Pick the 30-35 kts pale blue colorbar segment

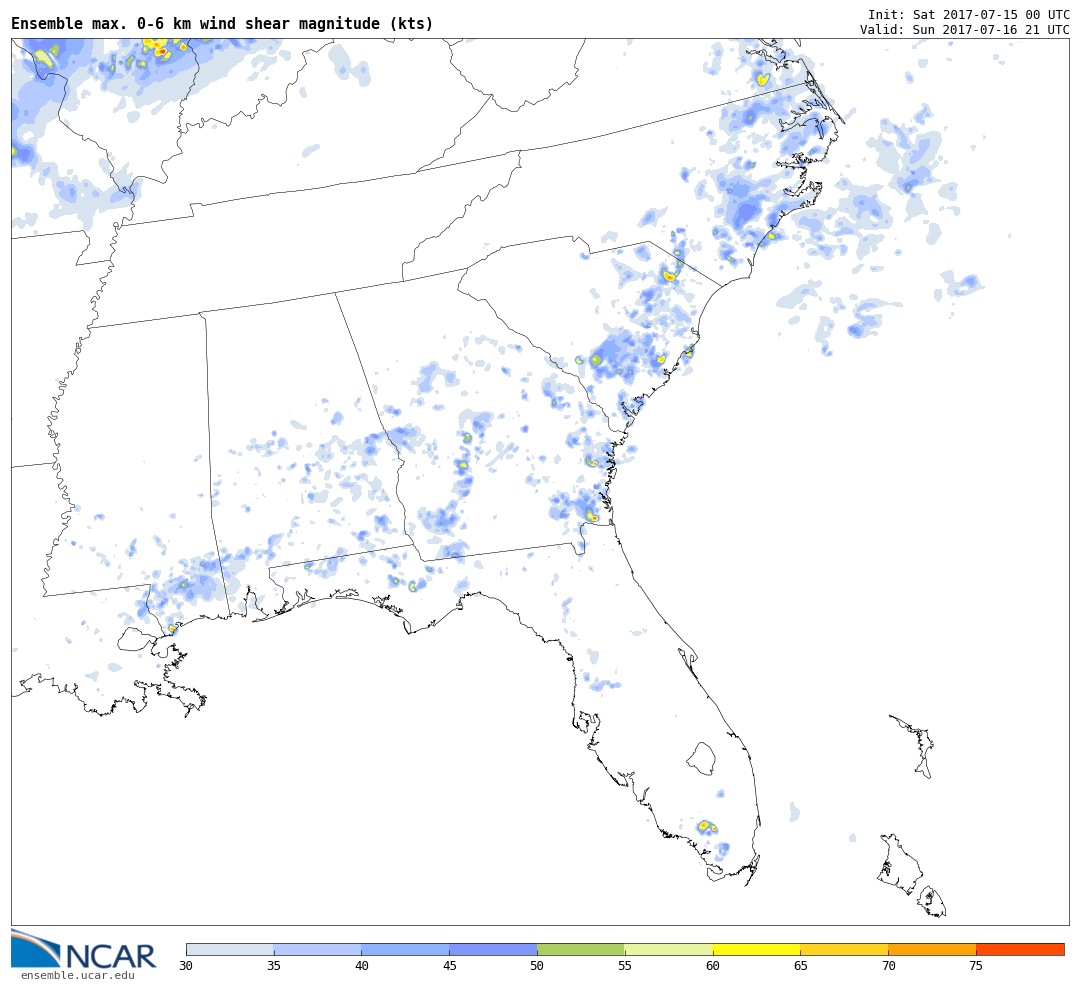pyautogui.click(x=230, y=949)
